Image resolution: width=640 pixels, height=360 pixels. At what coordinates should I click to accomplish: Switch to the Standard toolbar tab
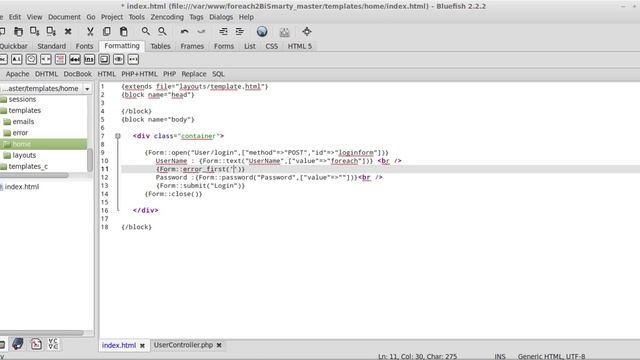click(51, 46)
